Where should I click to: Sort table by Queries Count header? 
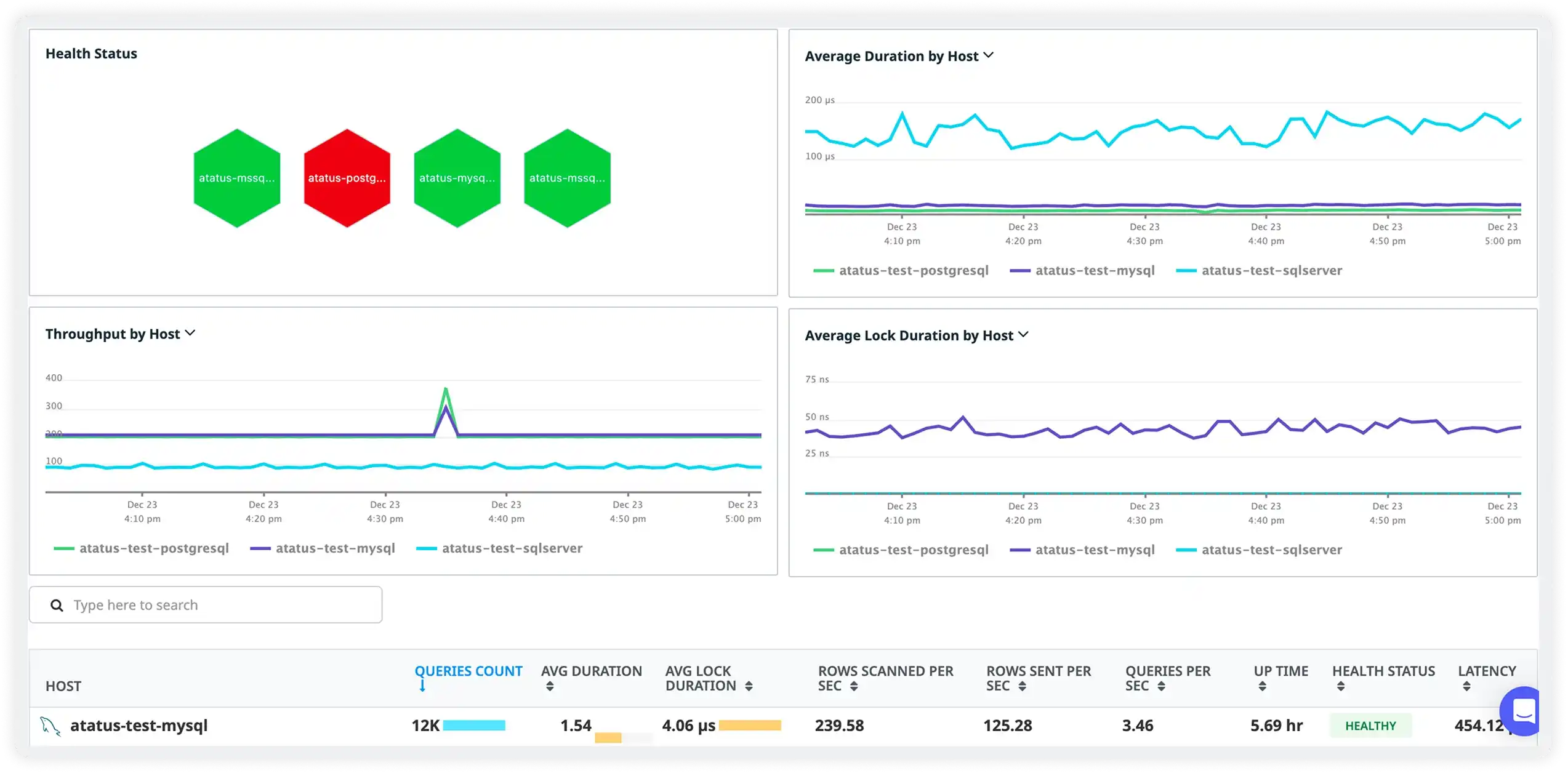point(468,671)
